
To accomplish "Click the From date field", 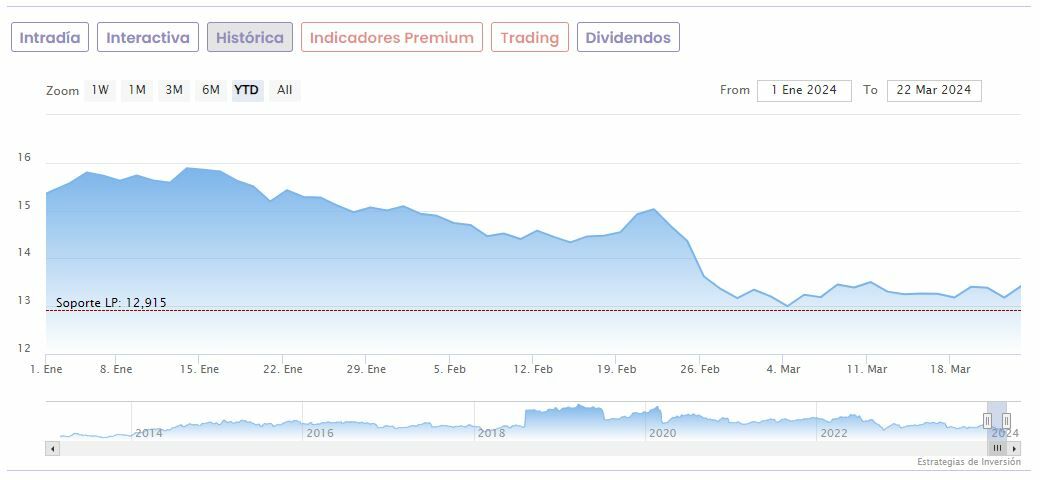I will pos(804,90).
